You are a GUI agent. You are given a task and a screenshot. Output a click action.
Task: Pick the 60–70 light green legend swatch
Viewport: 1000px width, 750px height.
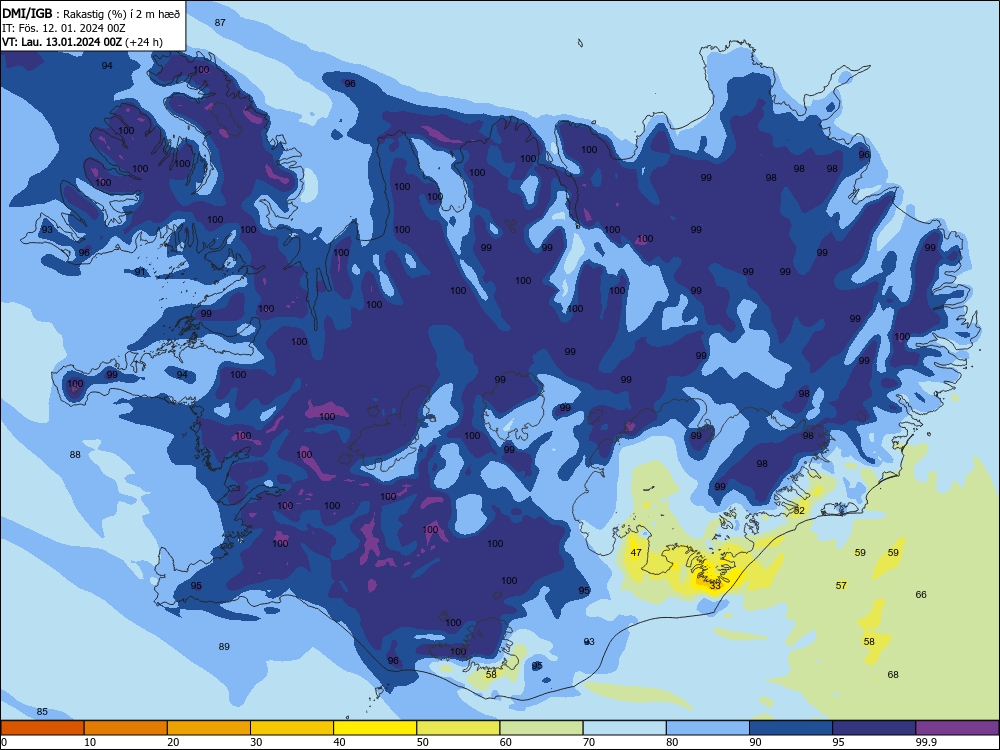click(541, 728)
